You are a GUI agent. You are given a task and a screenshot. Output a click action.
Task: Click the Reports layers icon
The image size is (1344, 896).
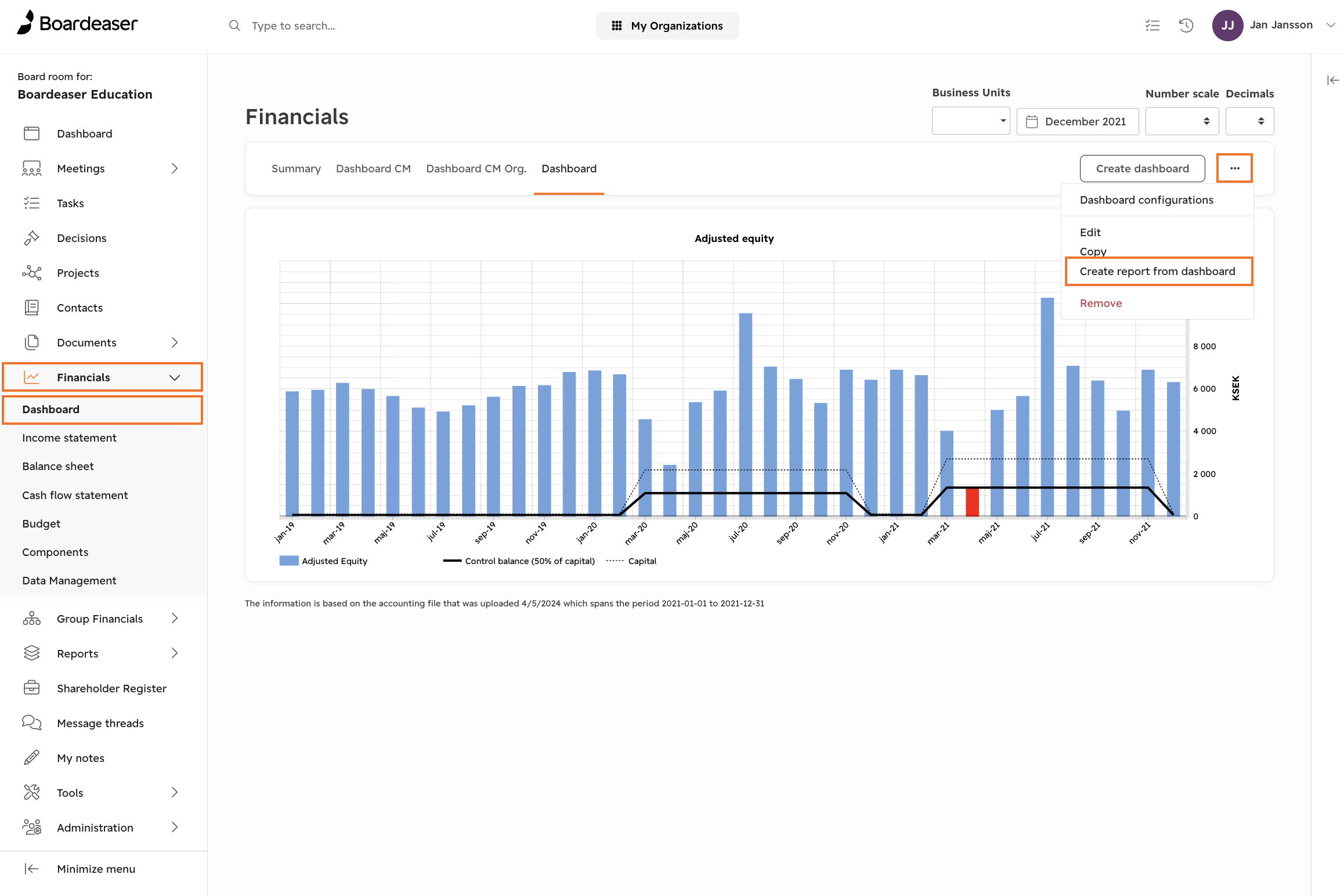[x=31, y=653]
